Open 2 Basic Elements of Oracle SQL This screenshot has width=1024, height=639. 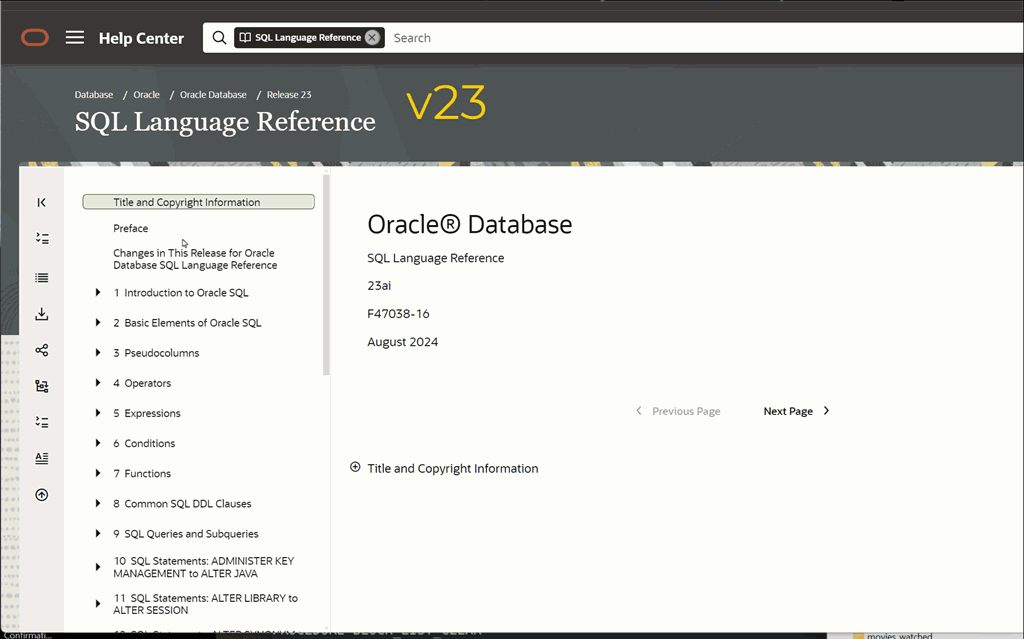coord(187,323)
